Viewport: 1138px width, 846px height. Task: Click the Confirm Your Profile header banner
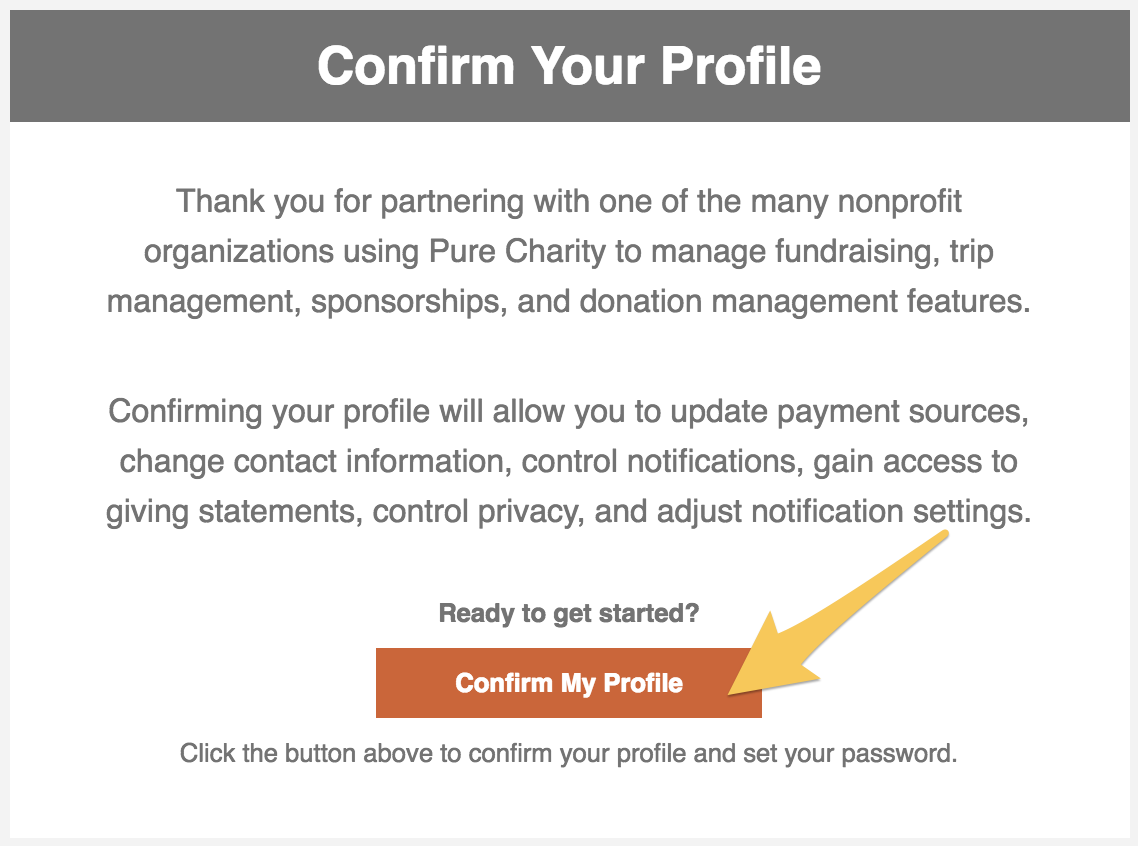point(569,65)
